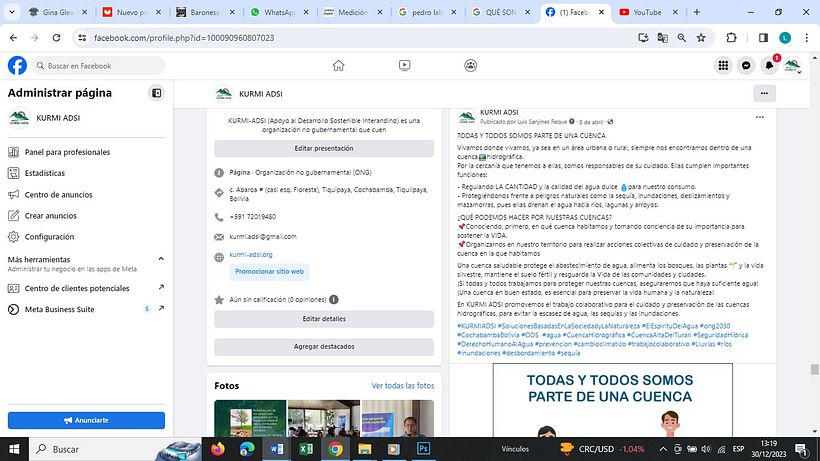The height and width of the screenshot is (461, 820).
Task: Show hidden system tray icons
Action: click(663, 449)
